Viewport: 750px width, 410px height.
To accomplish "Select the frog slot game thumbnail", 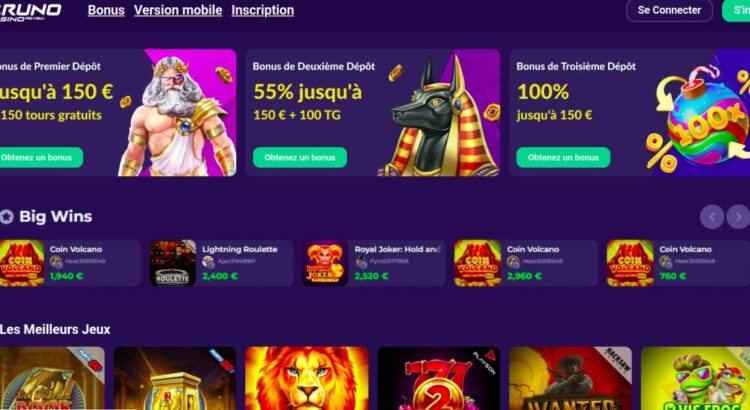I will tap(695, 378).
